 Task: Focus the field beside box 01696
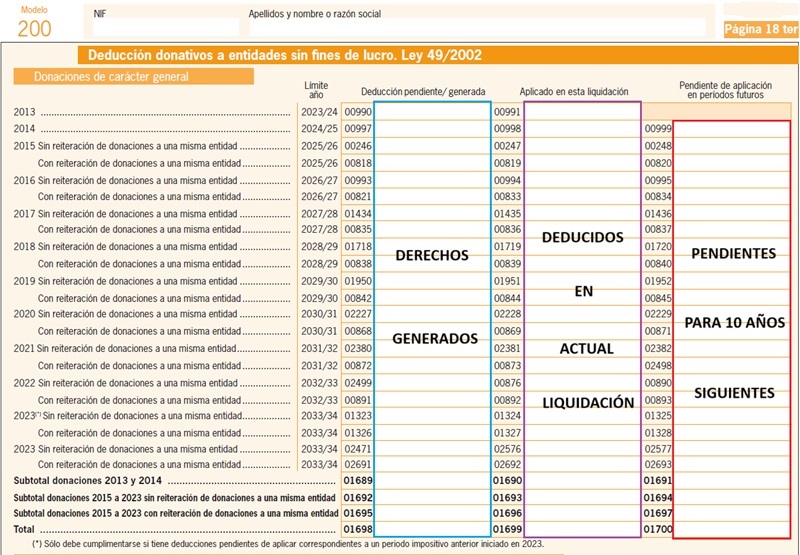[582, 513]
